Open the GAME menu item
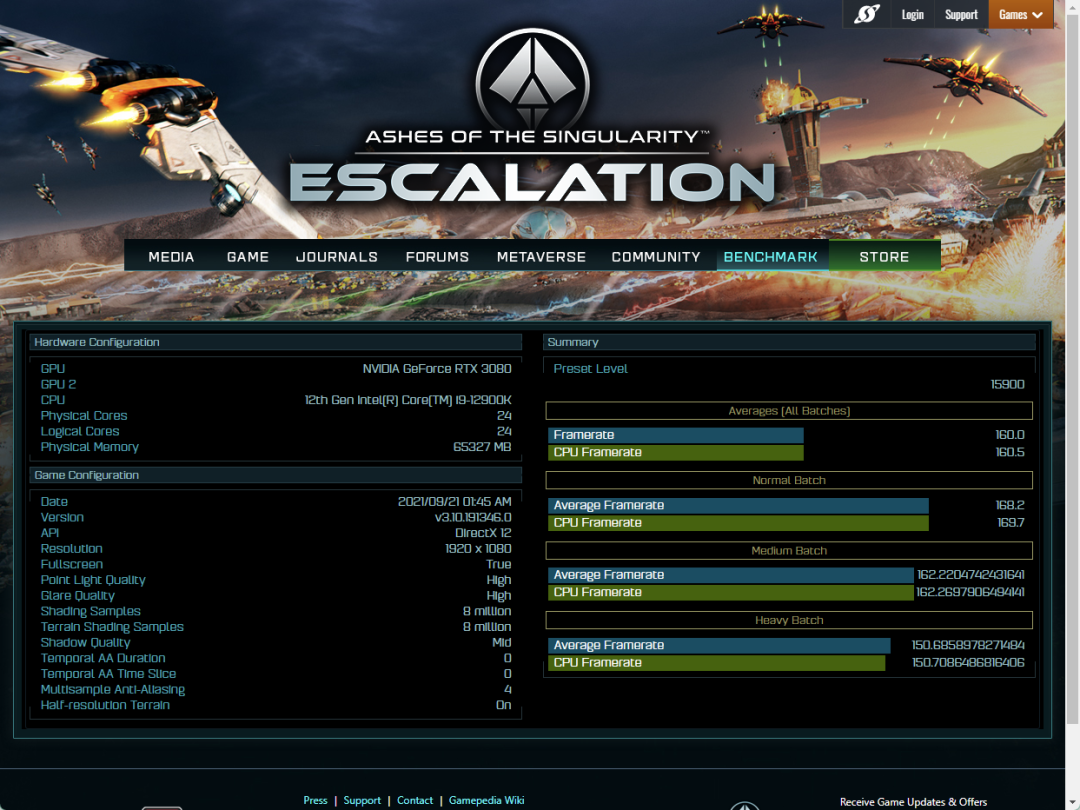 point(247,257)
